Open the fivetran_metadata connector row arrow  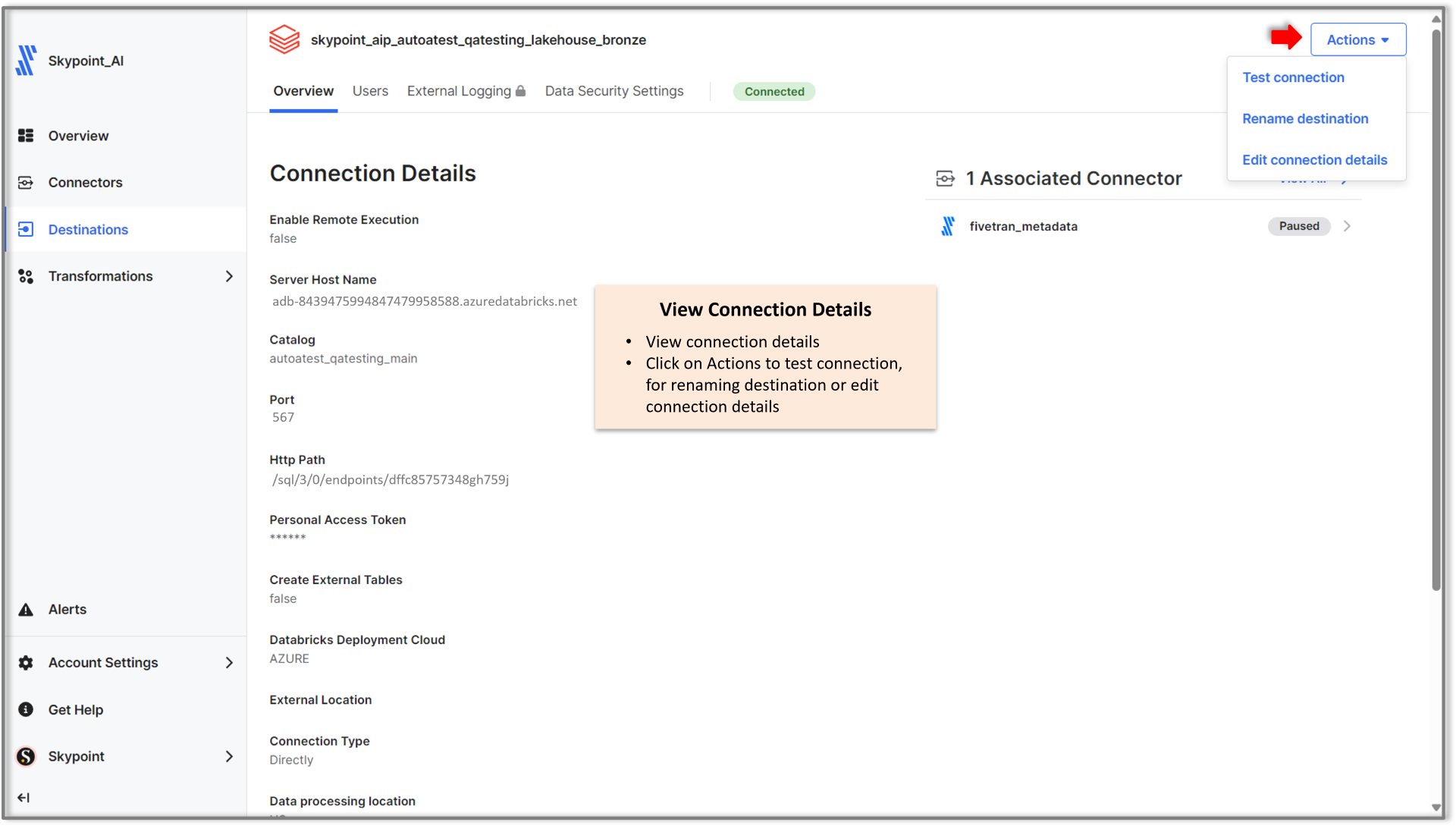1347,226
